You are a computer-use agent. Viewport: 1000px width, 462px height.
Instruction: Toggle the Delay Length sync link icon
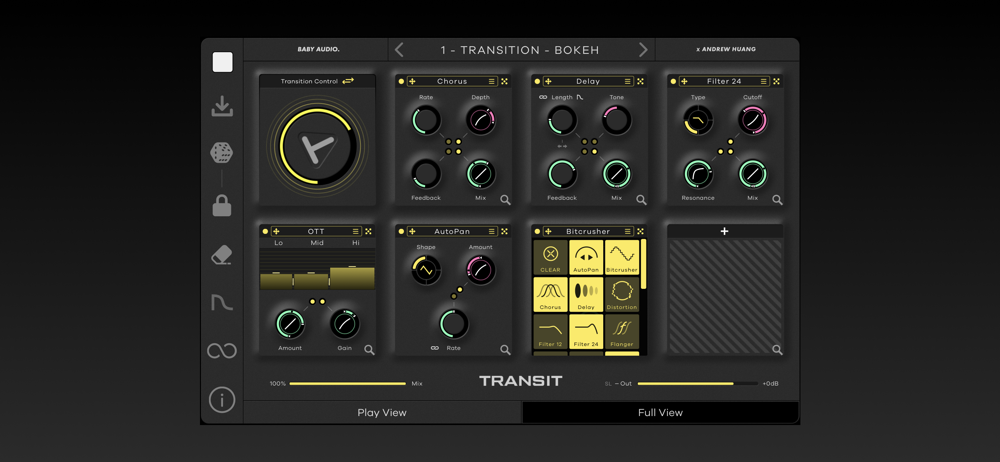coord(543,98)
